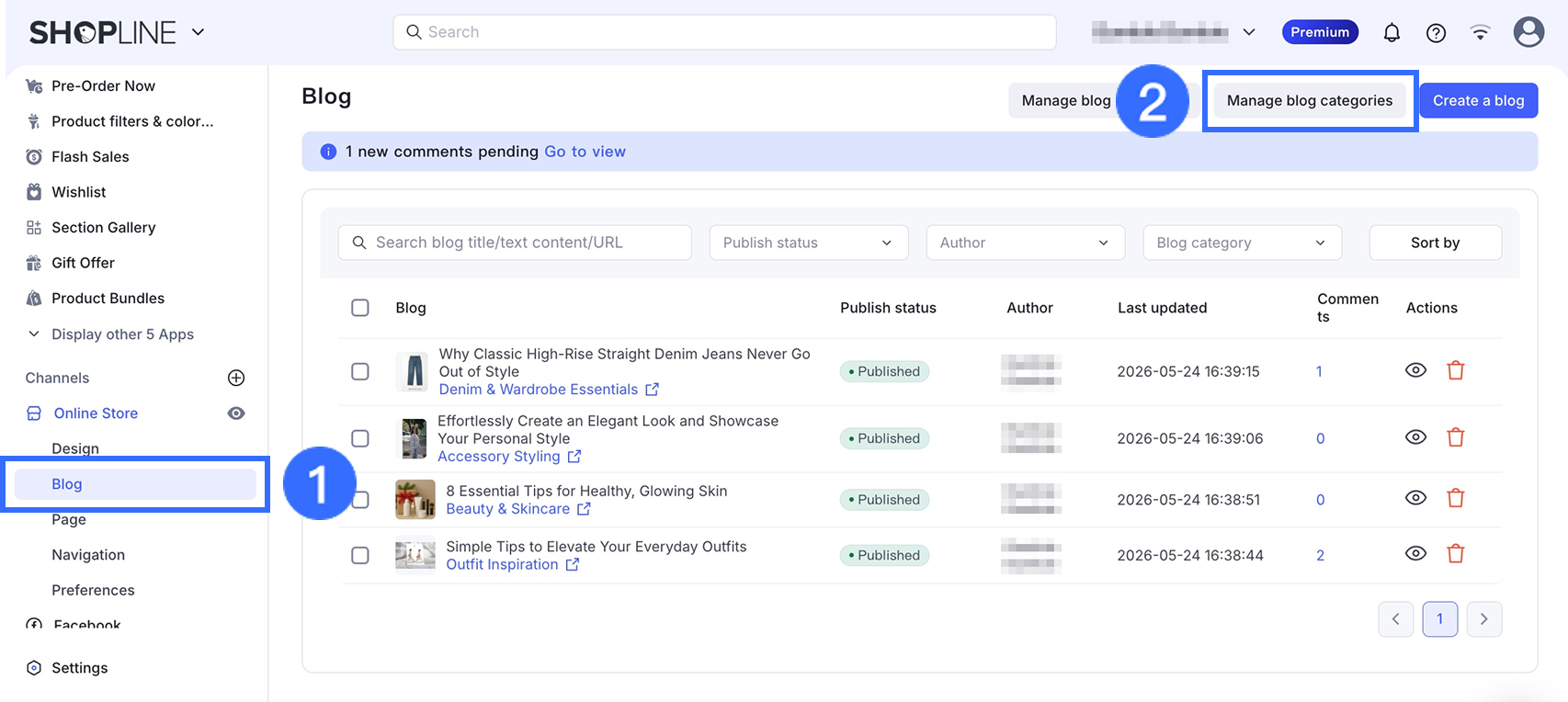Click the Wi-Fi status icon in header
The image size is (1568, 702).
pos(1480,33)
